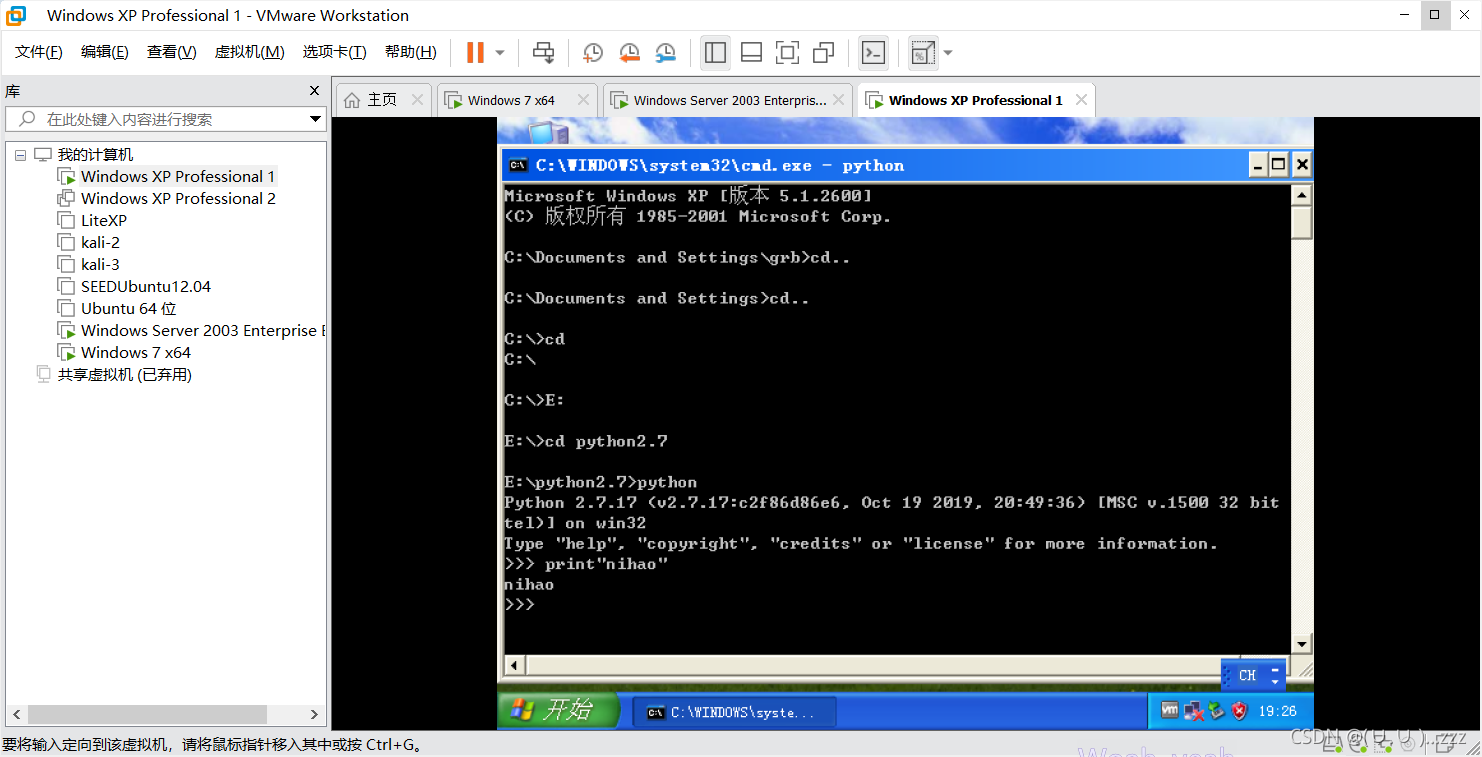This screenshot has width=1482, height=757.
Task: Click the XP taskbar clock 19:26
Action: coord(1277,712)
